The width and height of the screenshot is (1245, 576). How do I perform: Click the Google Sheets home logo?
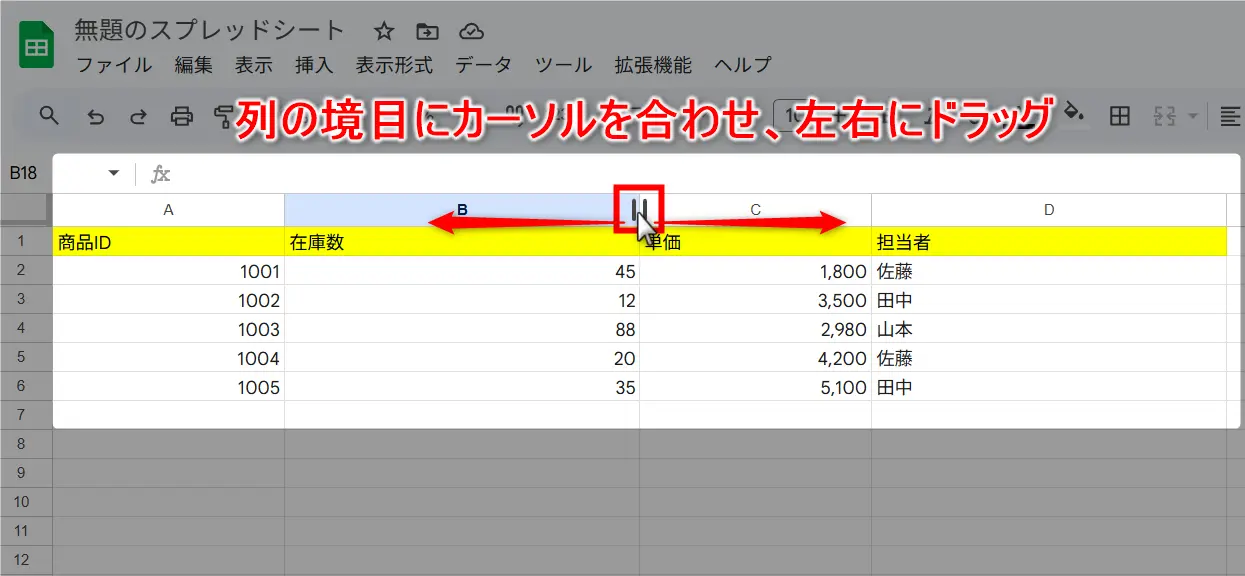coord(37,47)
